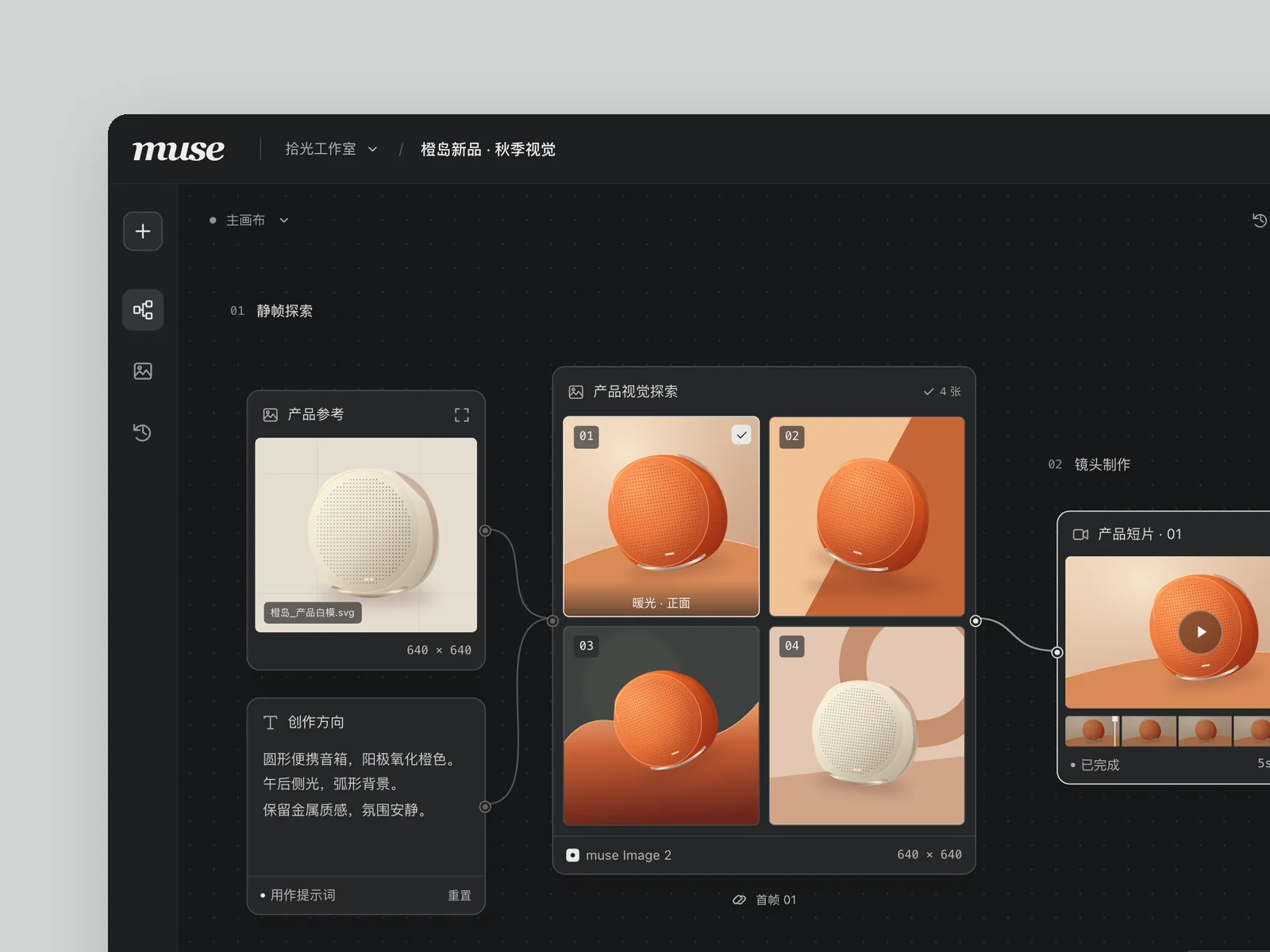Click the video filmstrip playhead marker
The image size is (1270, 952).
[1115, 731]
